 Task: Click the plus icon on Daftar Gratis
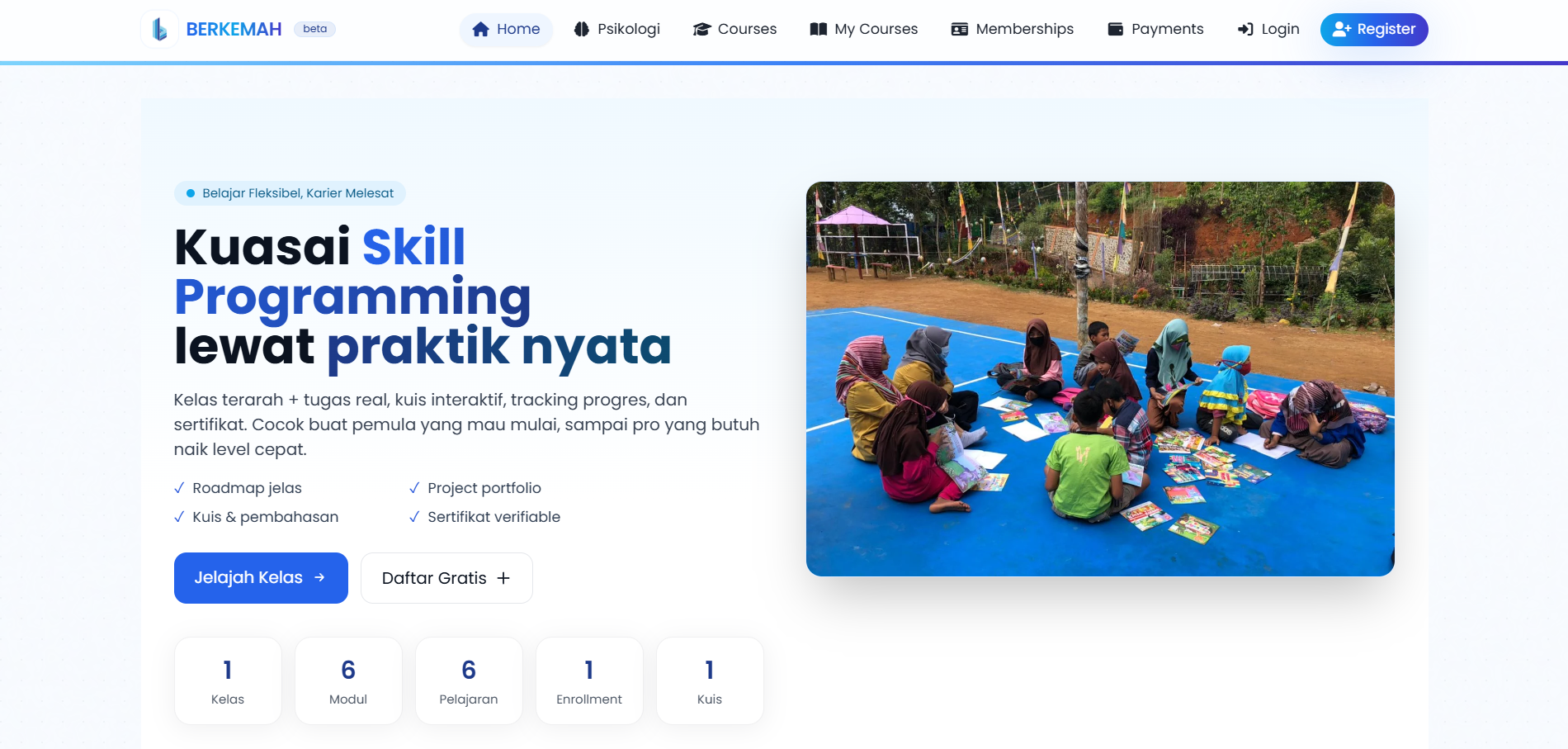(x=503, y=578)
